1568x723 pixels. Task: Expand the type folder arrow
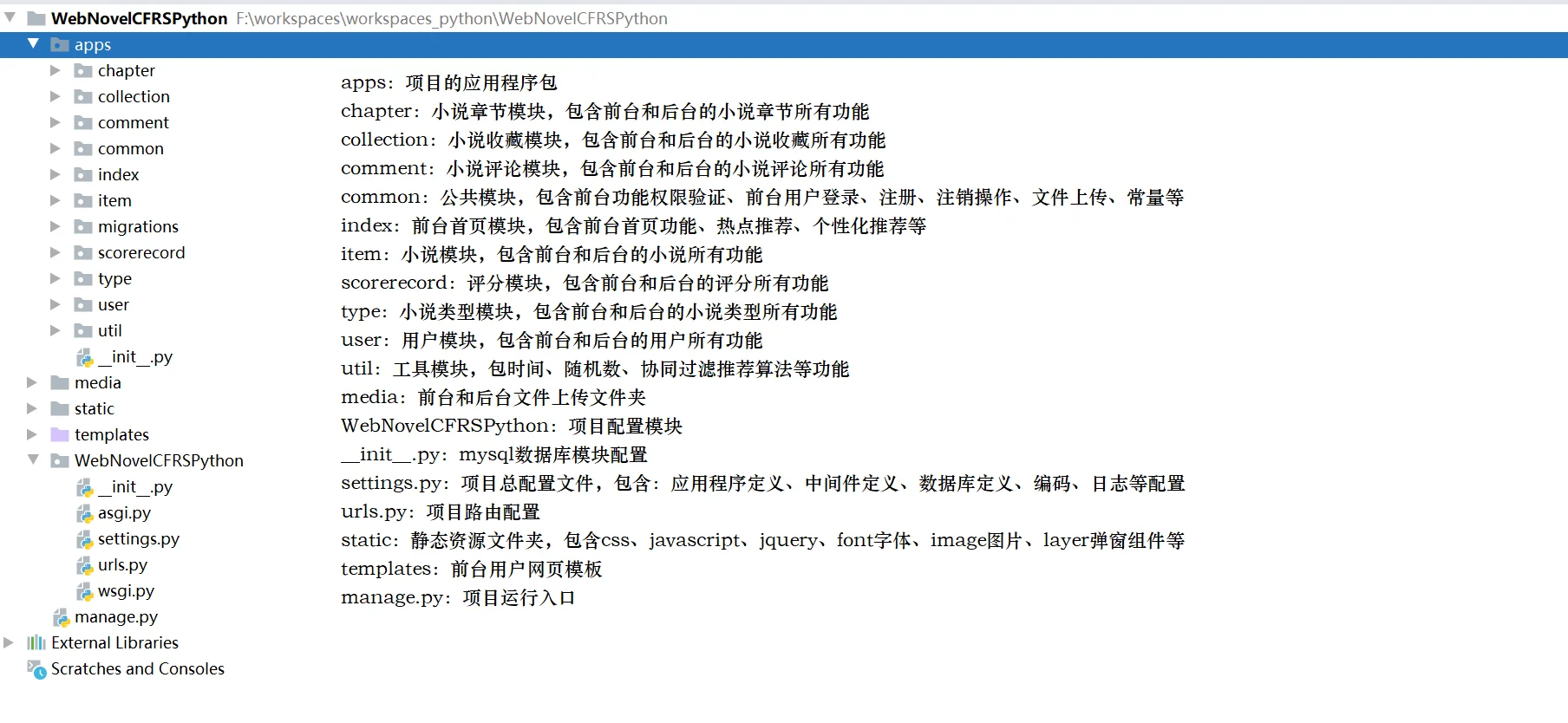[56, 278]
